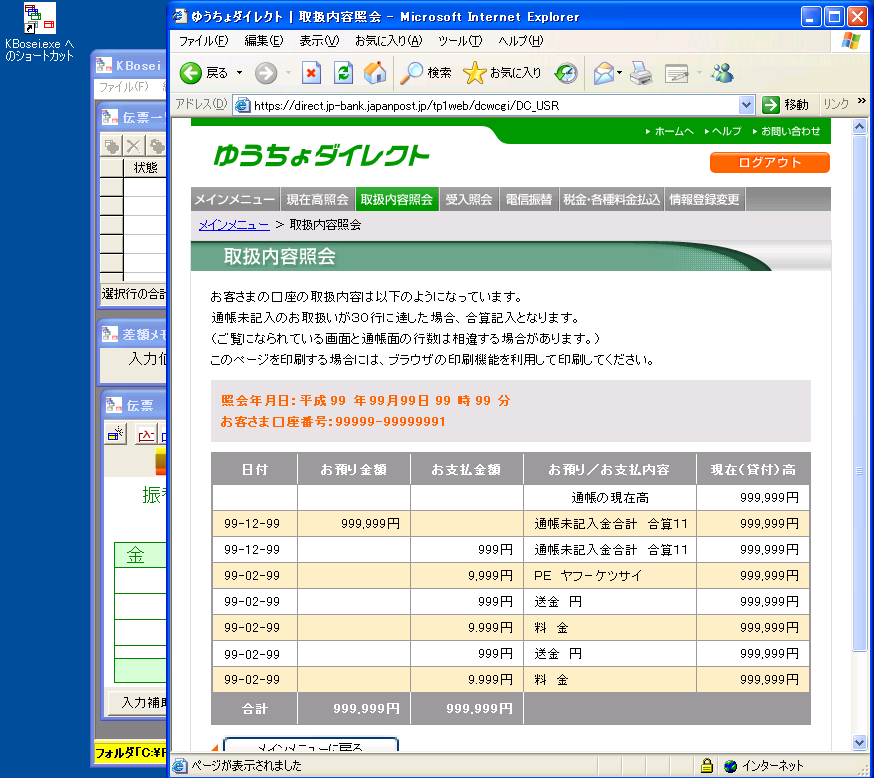Refresh the page with green arrows icon
This screenshot has width=874, height=778.
tap(343, 73)
